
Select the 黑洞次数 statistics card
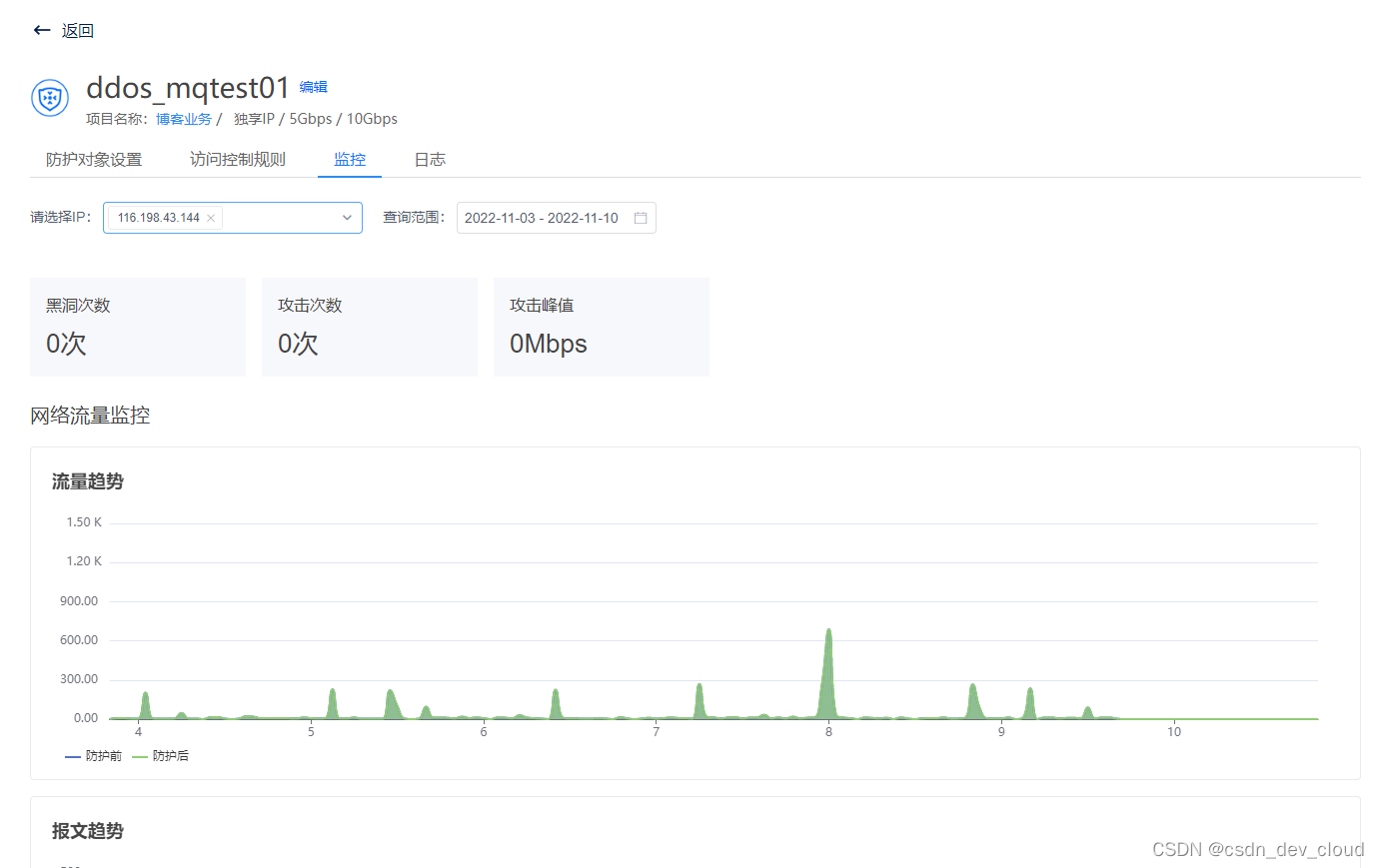(138, 327)
